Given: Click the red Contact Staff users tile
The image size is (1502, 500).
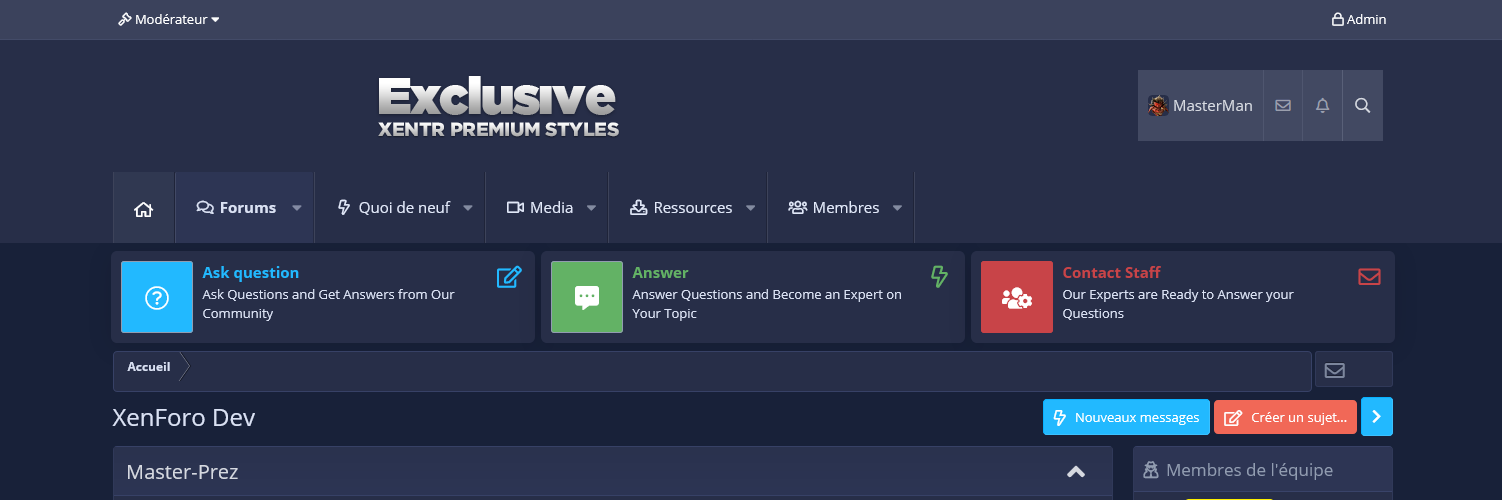Looking at the screenshot, I should [x=1016, y=297].
